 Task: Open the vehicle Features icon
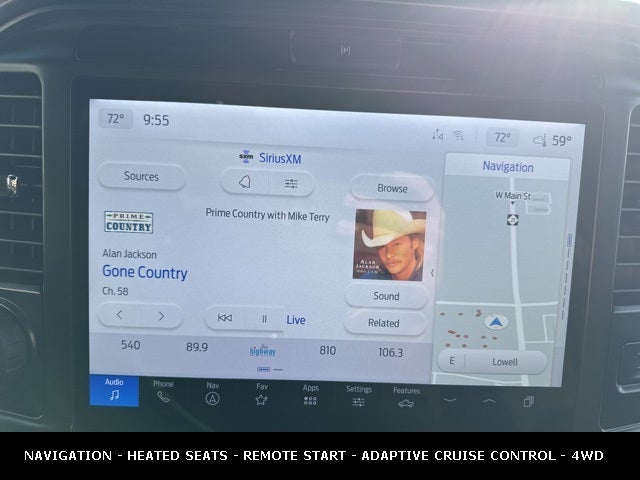(406, 398)
